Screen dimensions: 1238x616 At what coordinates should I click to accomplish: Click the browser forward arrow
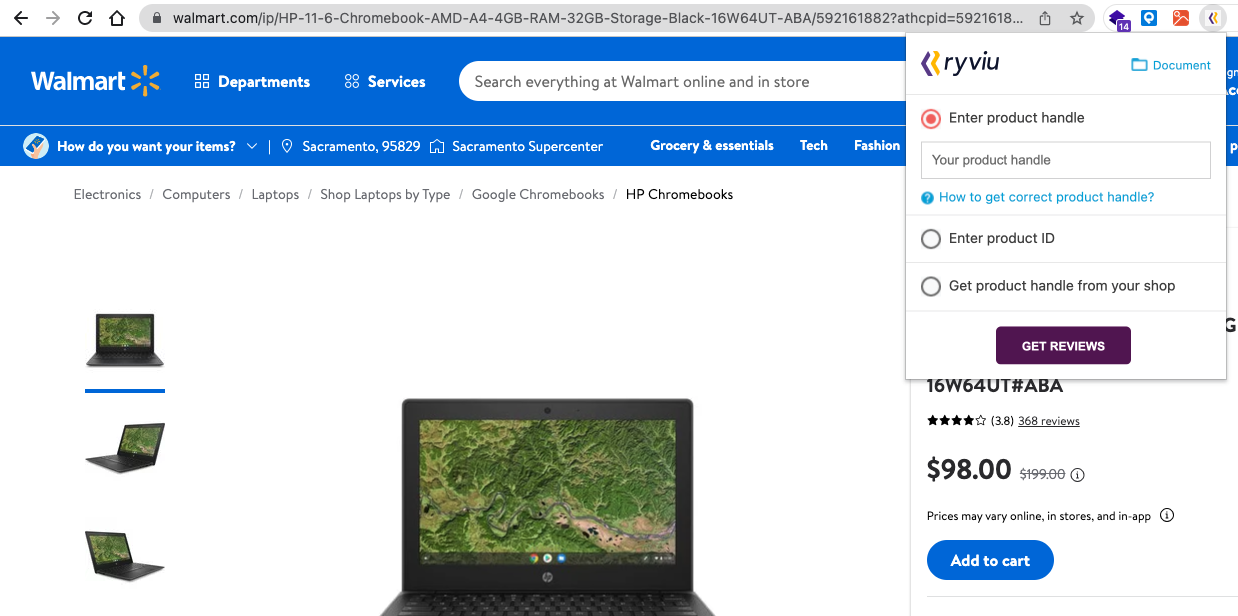53,18
